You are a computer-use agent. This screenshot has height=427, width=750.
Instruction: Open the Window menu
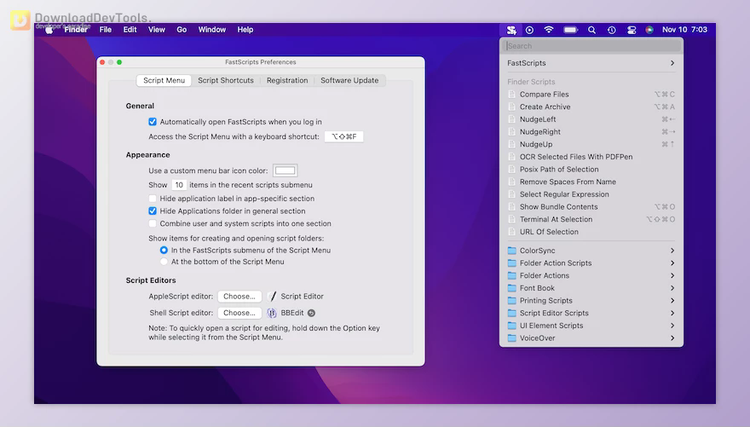point(212,30)
